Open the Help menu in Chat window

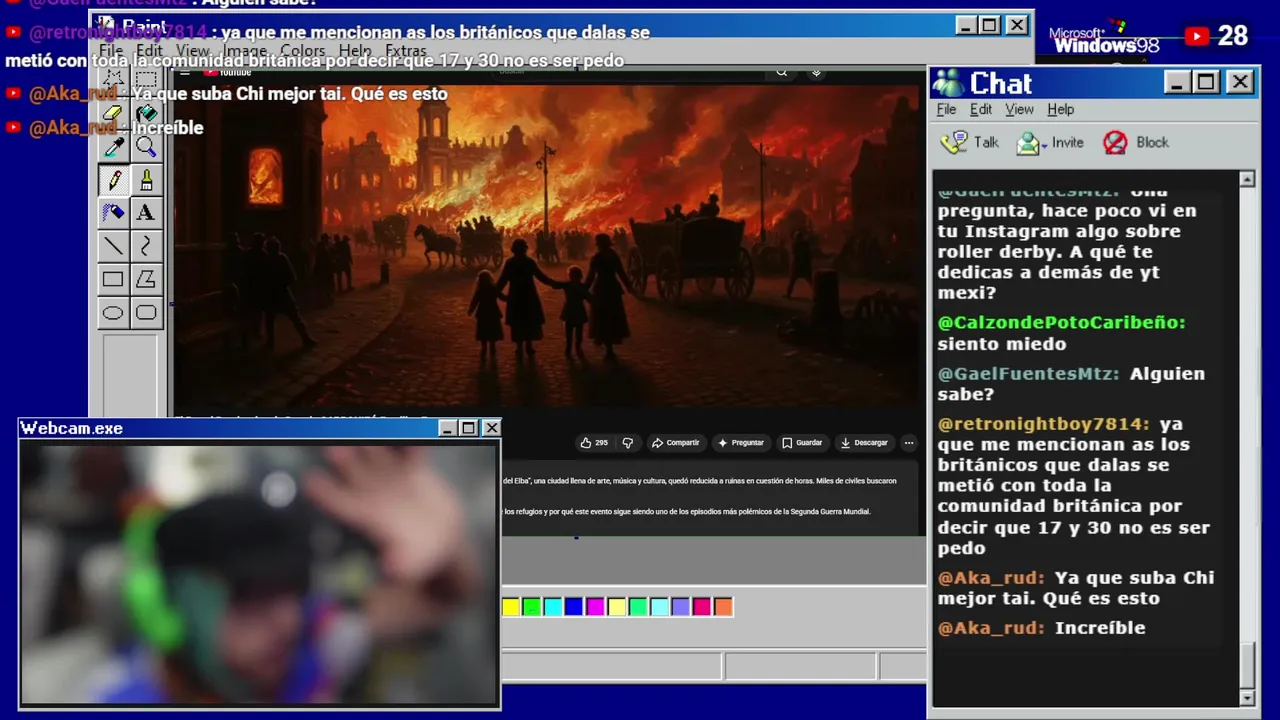click(x=1060, y=109)
